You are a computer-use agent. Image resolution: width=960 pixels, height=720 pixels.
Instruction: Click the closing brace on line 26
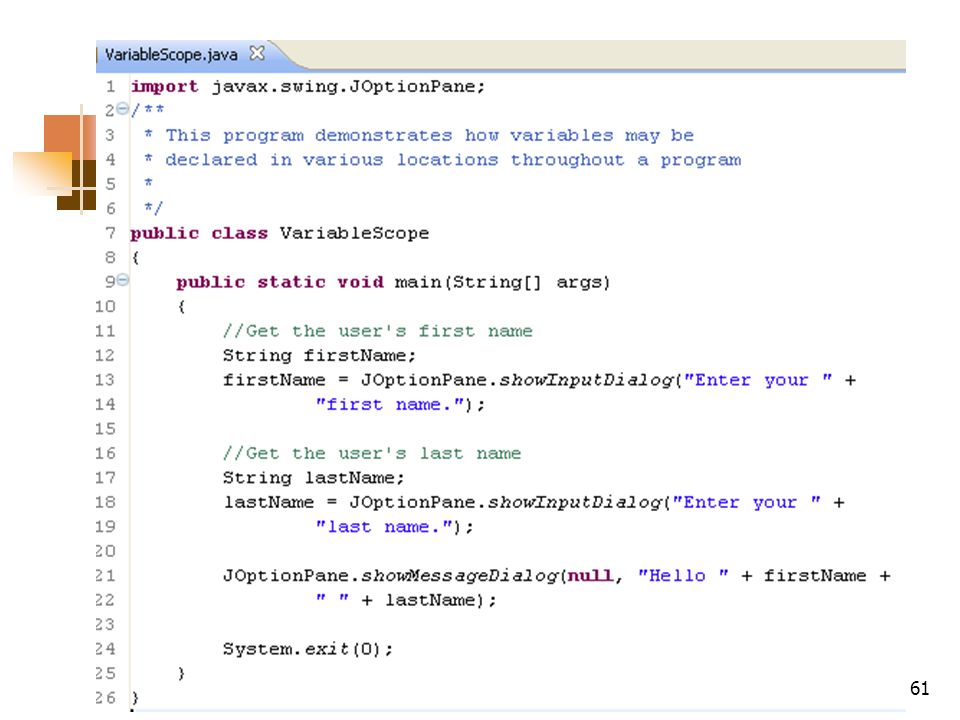[135, 698]
